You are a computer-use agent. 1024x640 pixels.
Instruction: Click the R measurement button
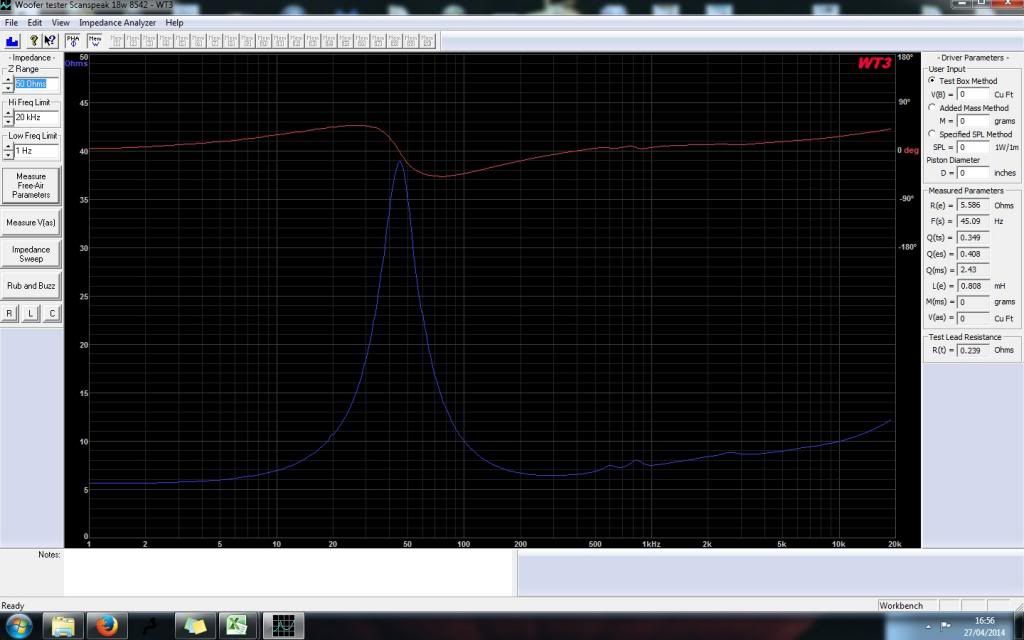click(x=9, y=313)
